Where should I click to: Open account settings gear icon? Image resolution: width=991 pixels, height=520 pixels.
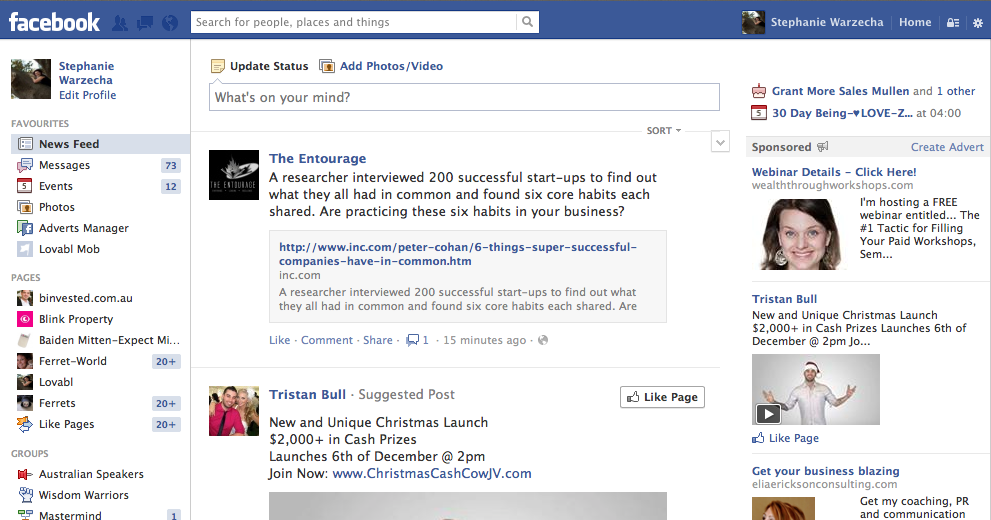pyautogui.click(x=978, y=23)
